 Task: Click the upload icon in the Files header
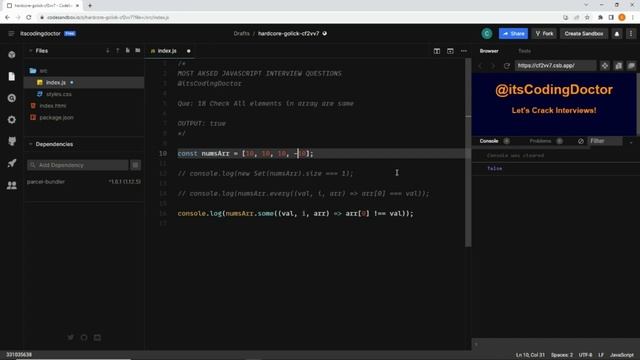(x=118, y=51)
